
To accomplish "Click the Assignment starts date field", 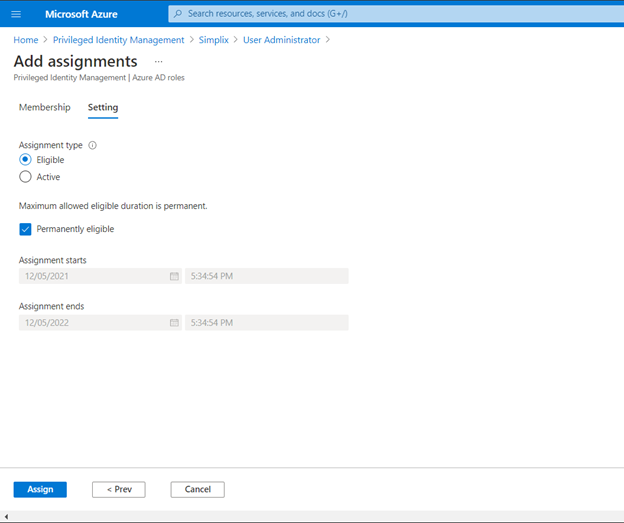I will pyautogui.click(x=100, y=276).
